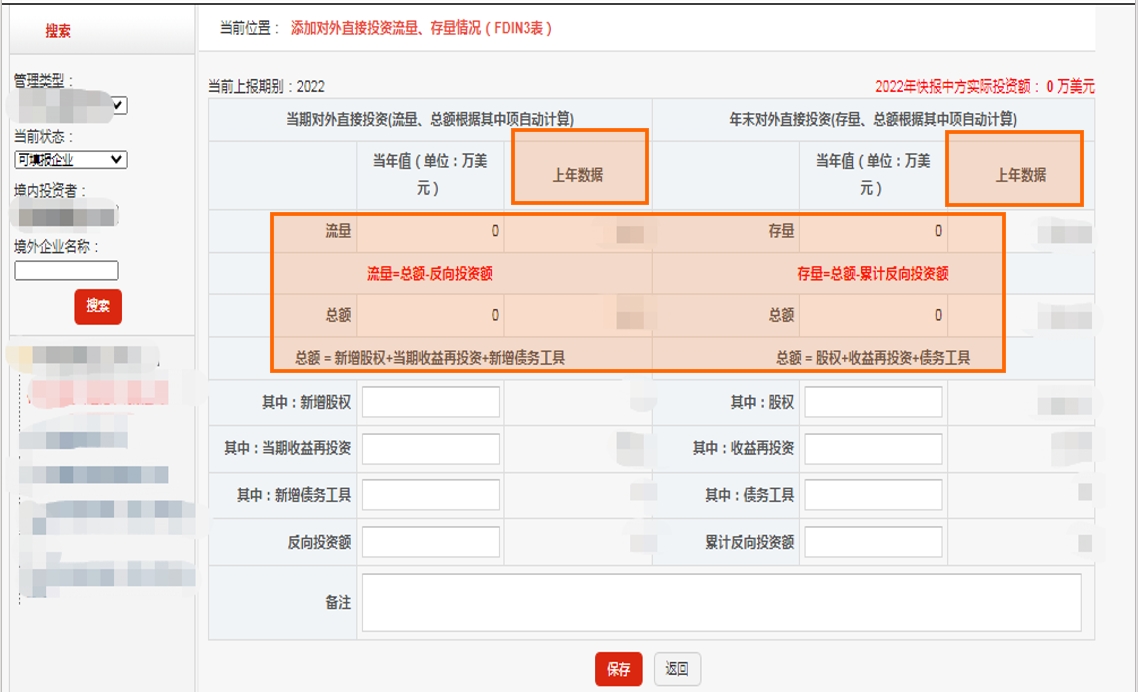This screenshot has height=692, width=1139.
Task: Focus the 其中：新增股权 input box
Action: click(430, 402)
